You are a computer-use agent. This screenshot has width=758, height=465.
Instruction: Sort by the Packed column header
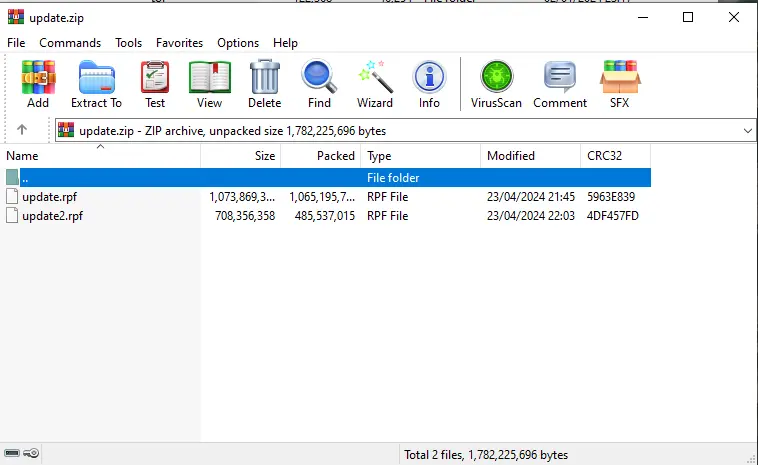point(321,156)
